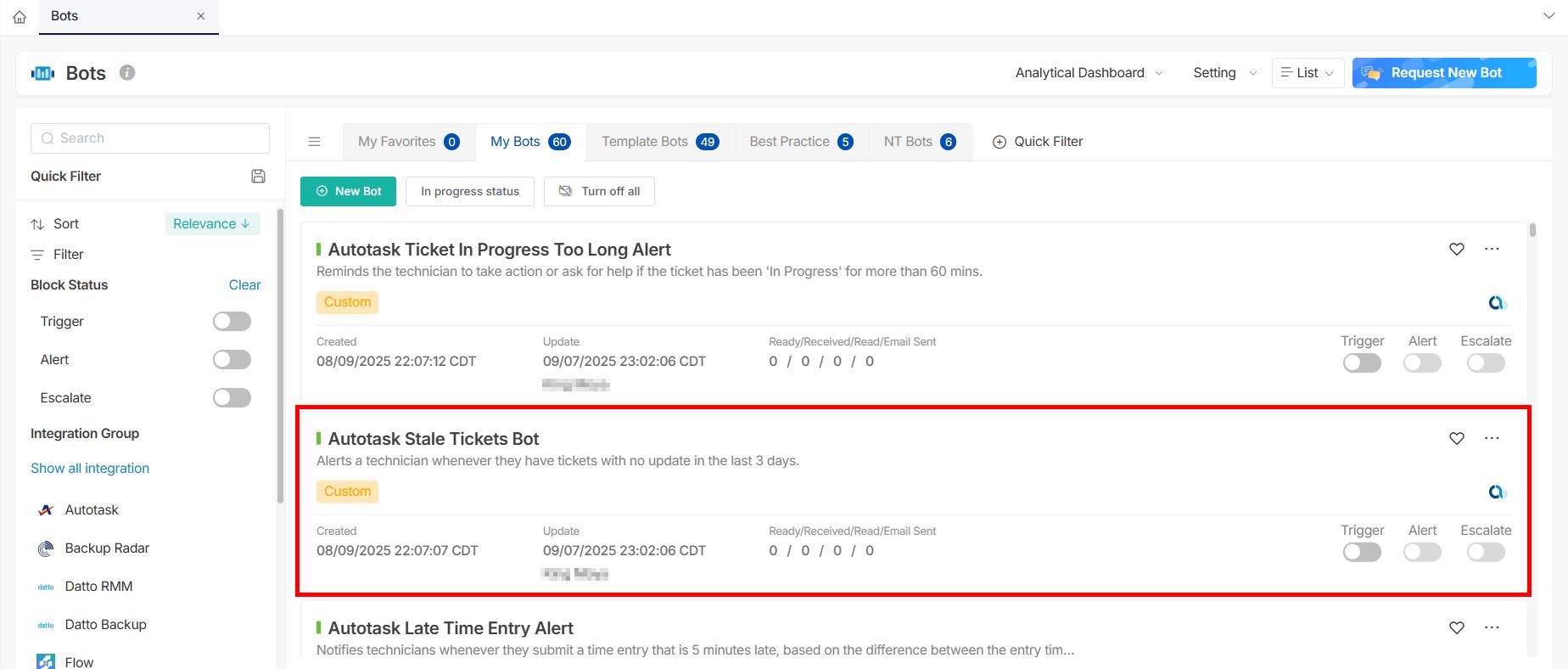1568x669 pixels.
Task: Favorite the Autotask Stale Tickets Bot
Action: point(1457,438)
